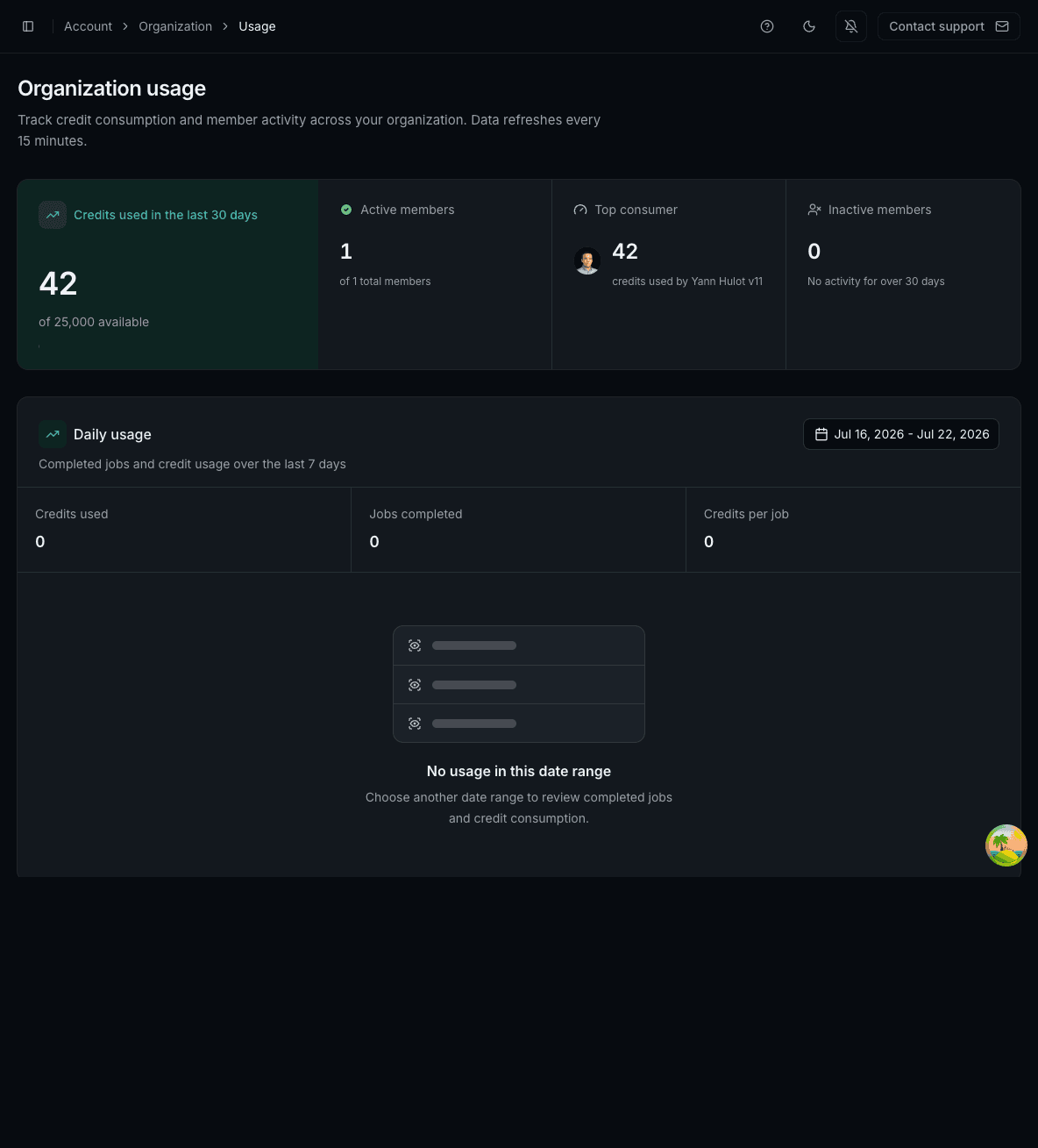Screen dimensions: 1038x1148
Task: Go to Account breadcrumb
Action: click(88, 26)
